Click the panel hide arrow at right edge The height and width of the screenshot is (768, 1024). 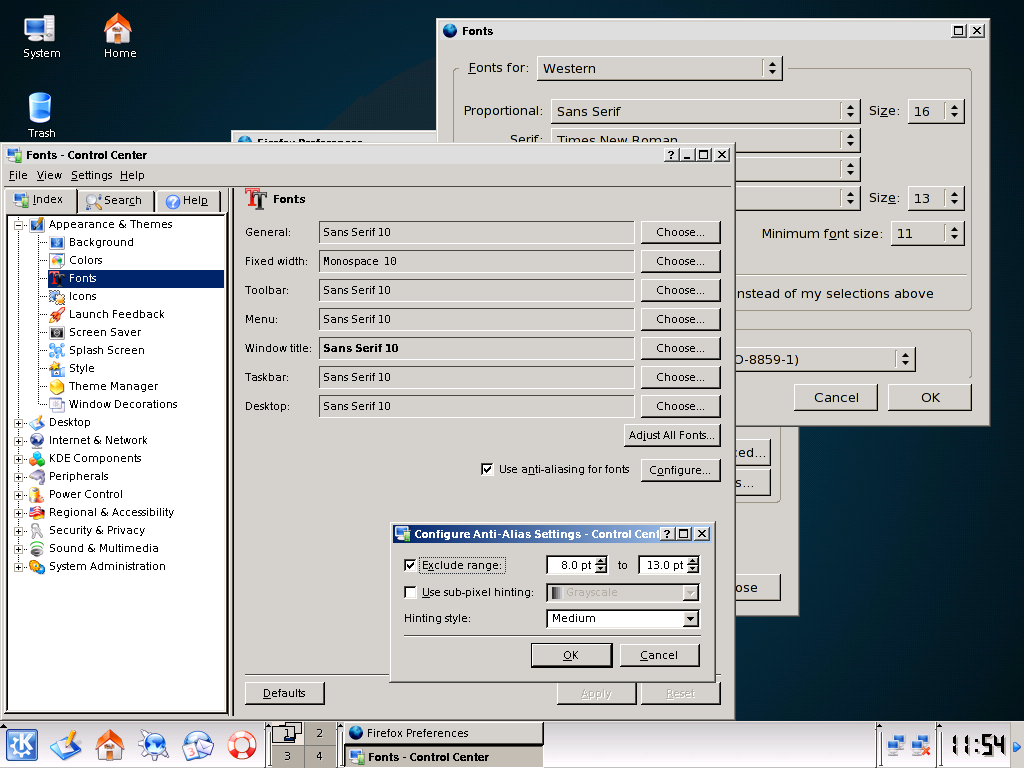(x=1017, y=746)
